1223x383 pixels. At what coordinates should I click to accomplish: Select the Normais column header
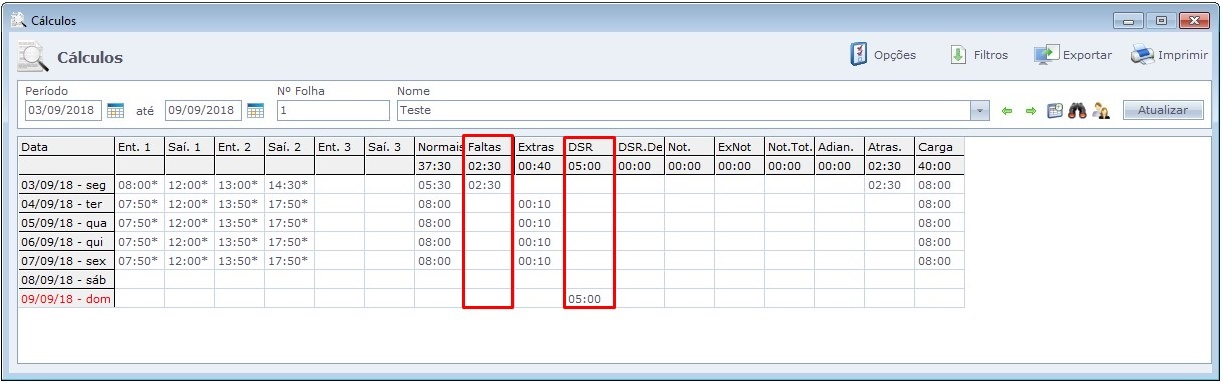pos(439,147)
